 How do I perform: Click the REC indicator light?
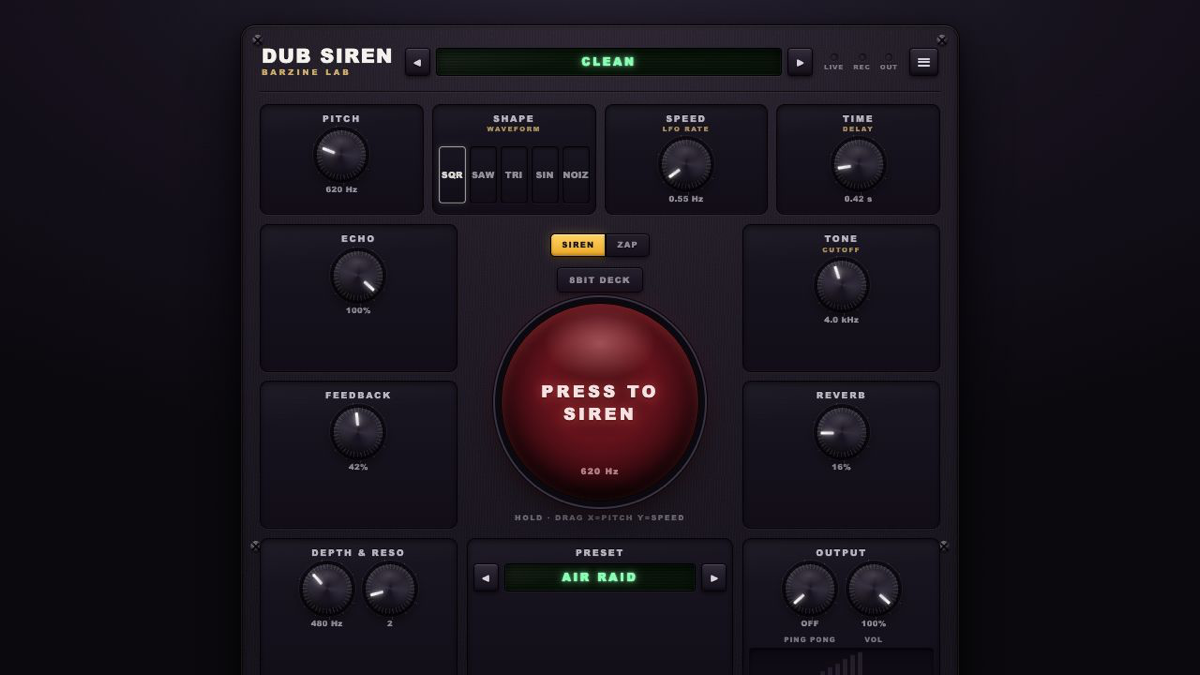tap(861, 57)
